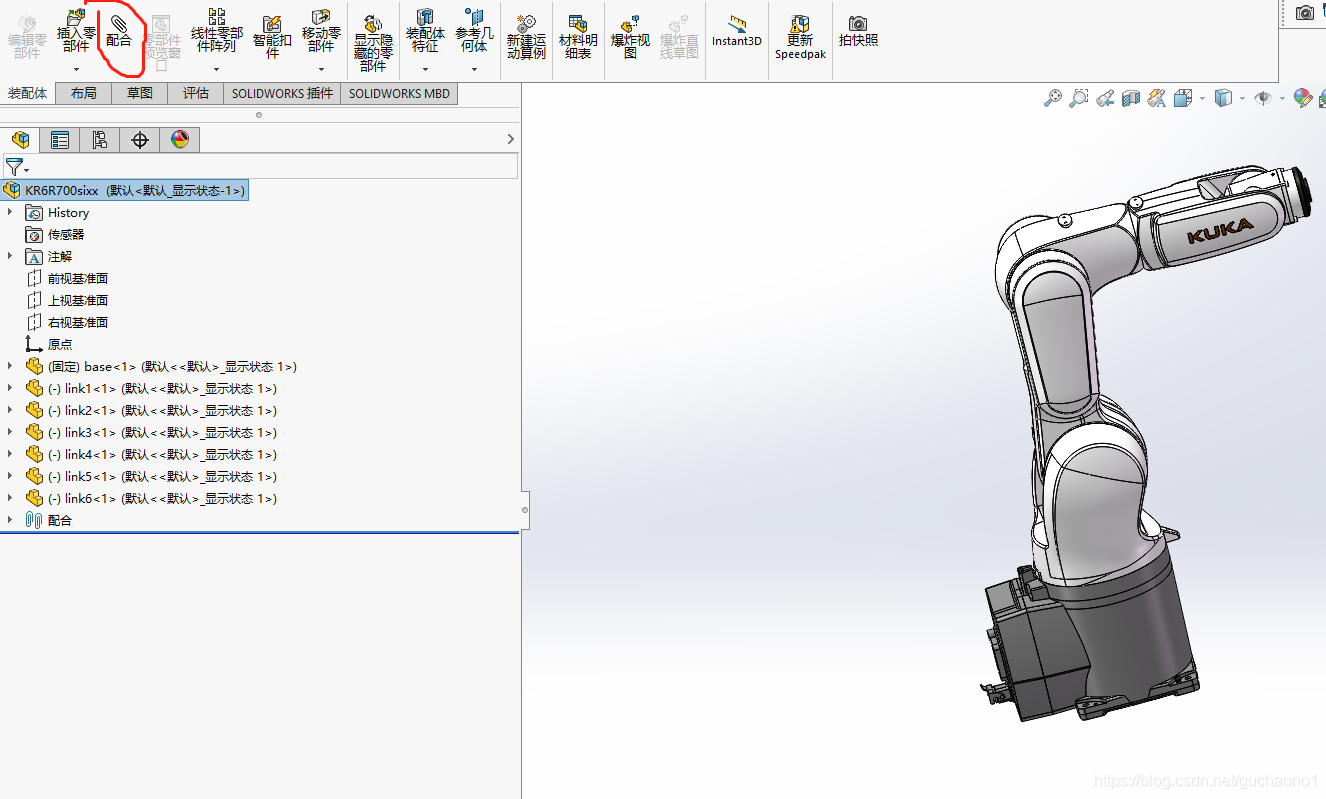Switch to the 装配体 tab
Image resolution: width=1326 pixels, height=799 pixels.
[x=28, y=93]
